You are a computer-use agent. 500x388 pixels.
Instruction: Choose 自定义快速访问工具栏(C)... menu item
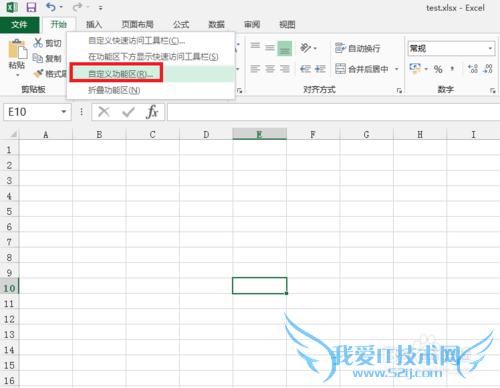[151, 41]
